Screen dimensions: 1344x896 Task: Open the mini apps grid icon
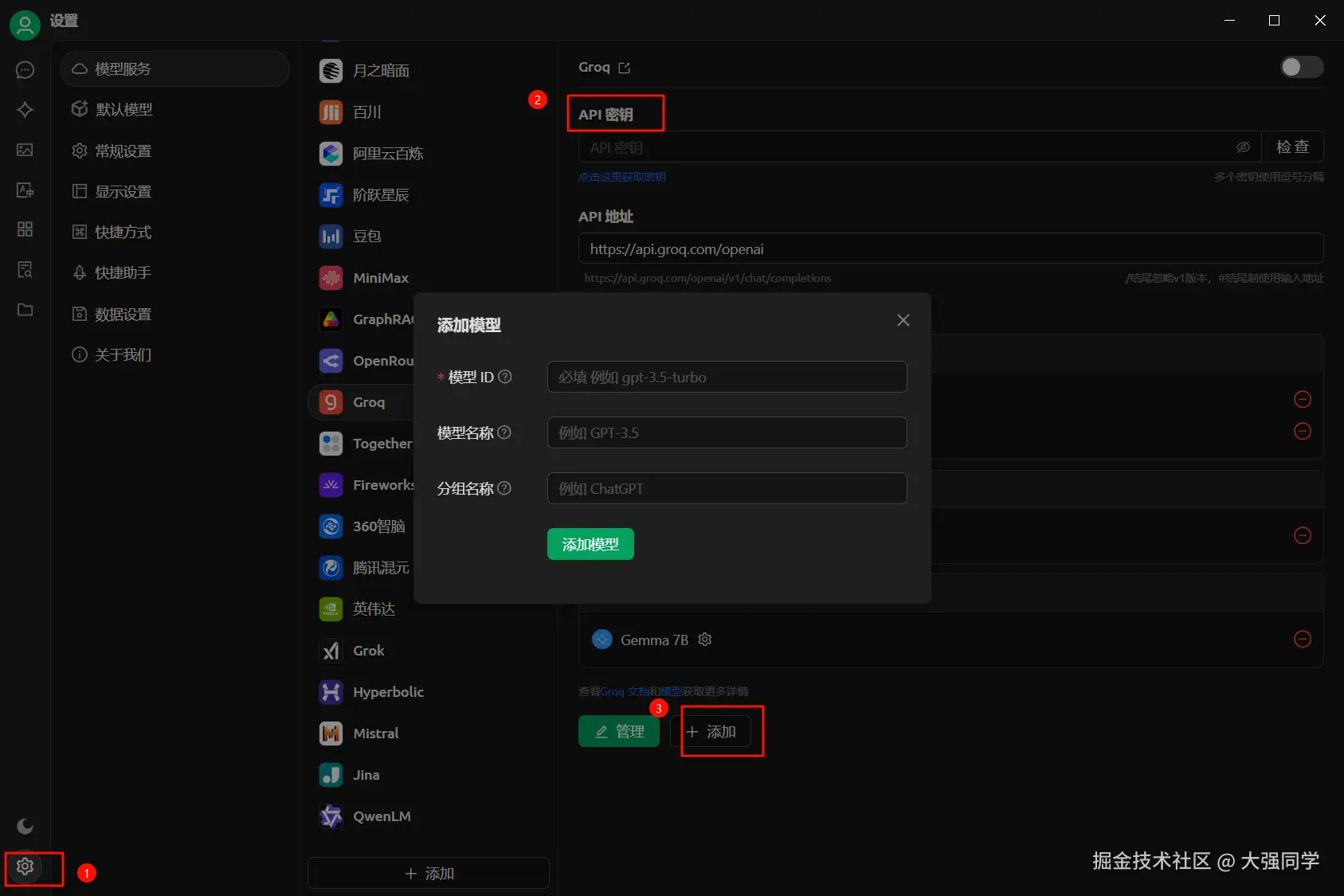tap(25, 229)
